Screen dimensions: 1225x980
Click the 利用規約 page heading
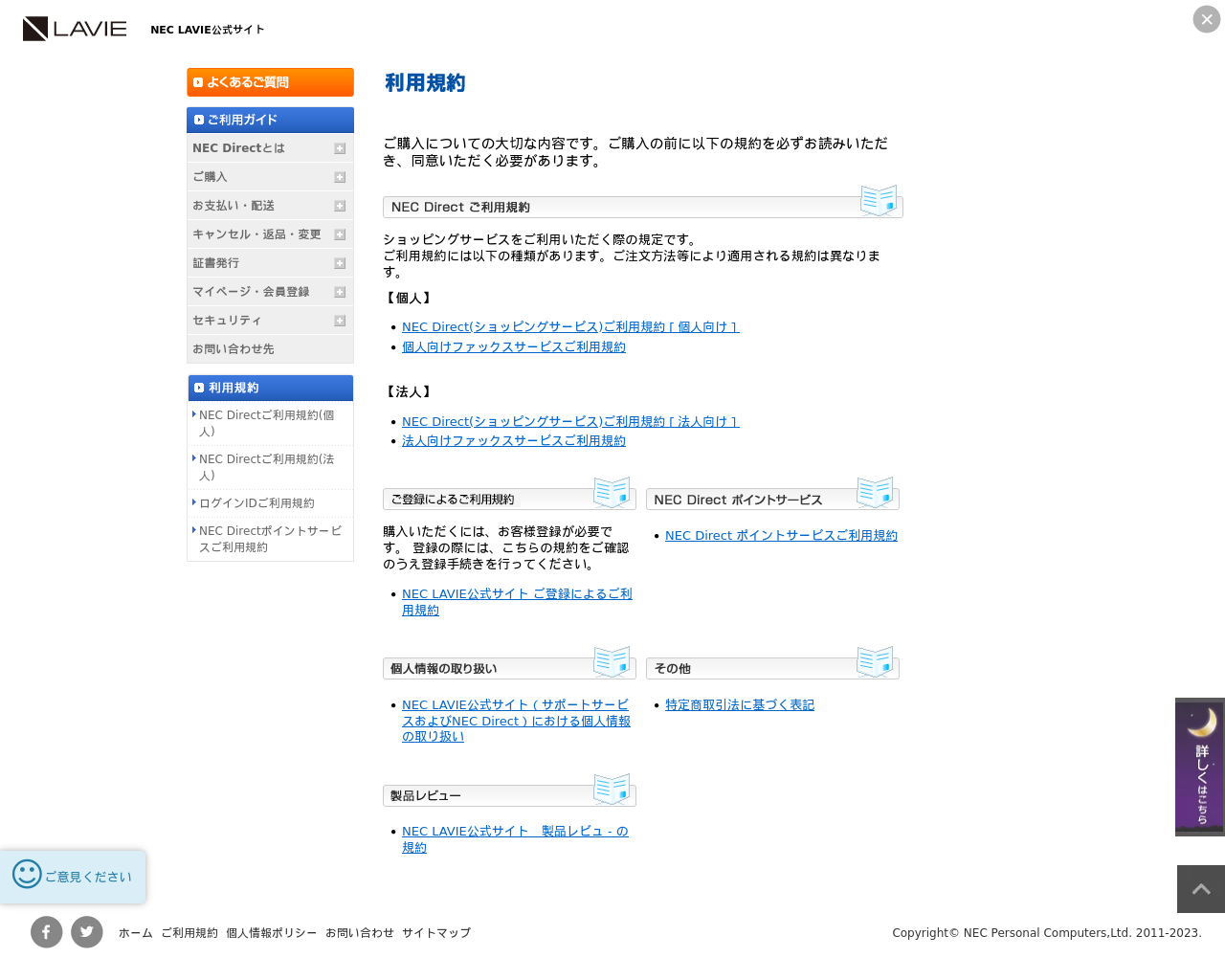pyautogui.click(x=425, y=83)
